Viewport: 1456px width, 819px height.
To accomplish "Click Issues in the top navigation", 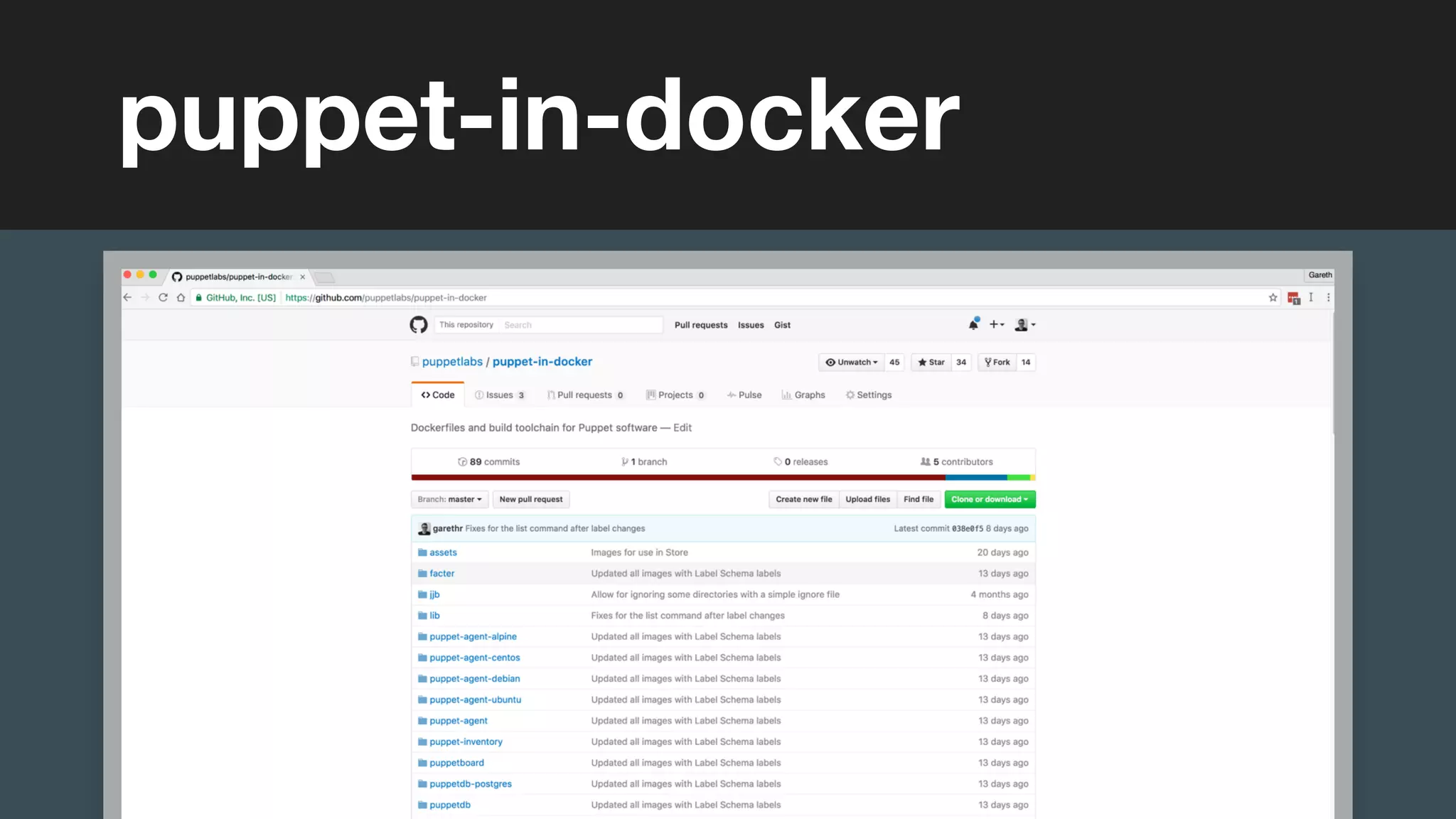I will coord(751,325).
